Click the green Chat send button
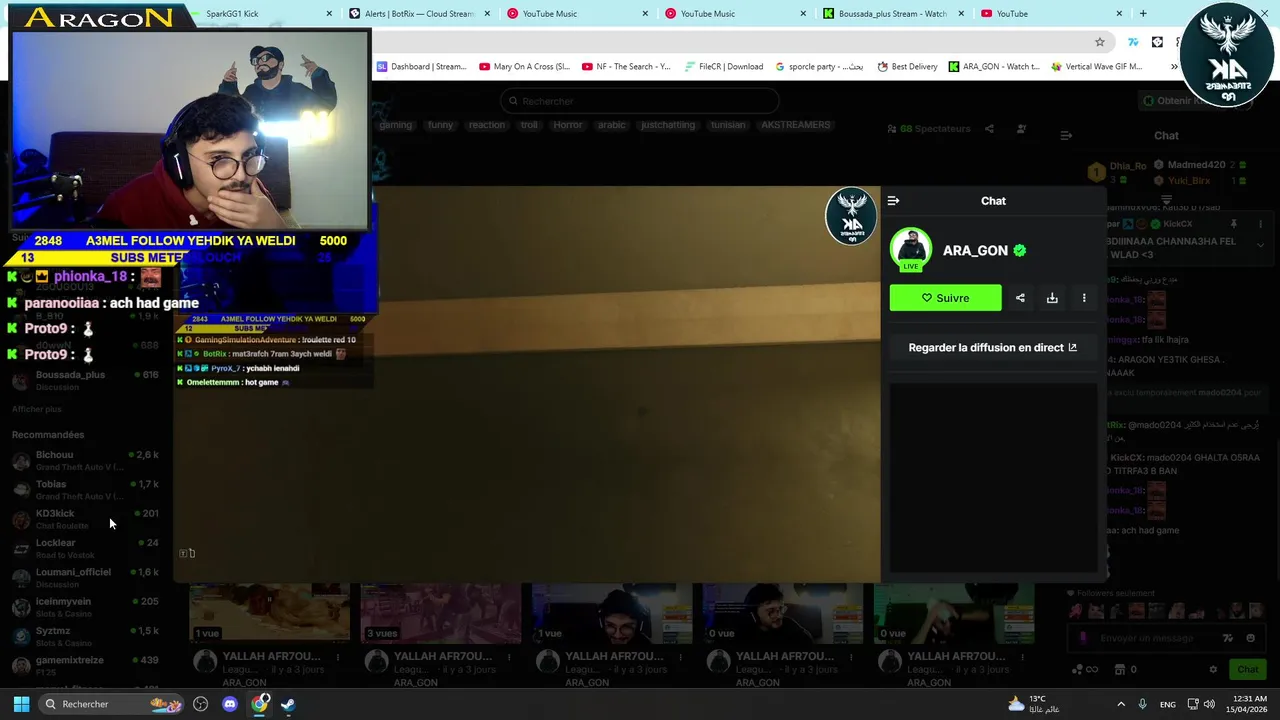The image size is (1280, 720). (x=1247, y=670)
